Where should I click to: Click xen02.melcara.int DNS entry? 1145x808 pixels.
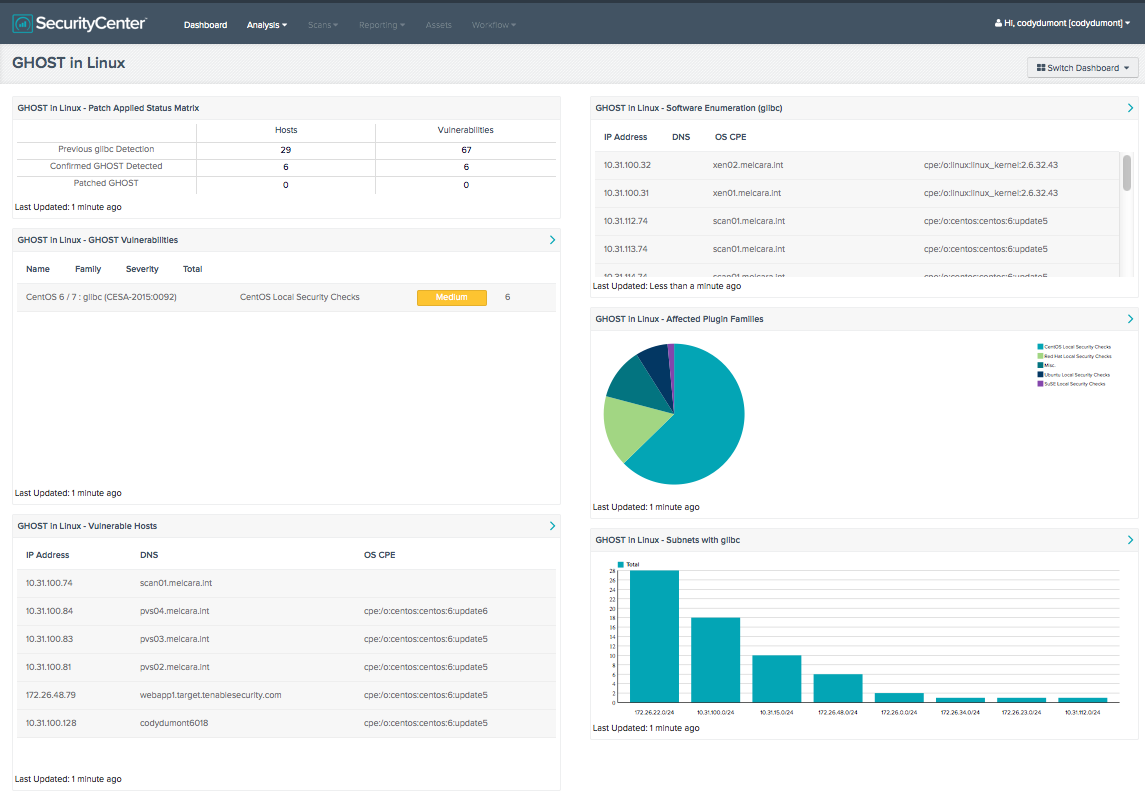pos(748,165)
